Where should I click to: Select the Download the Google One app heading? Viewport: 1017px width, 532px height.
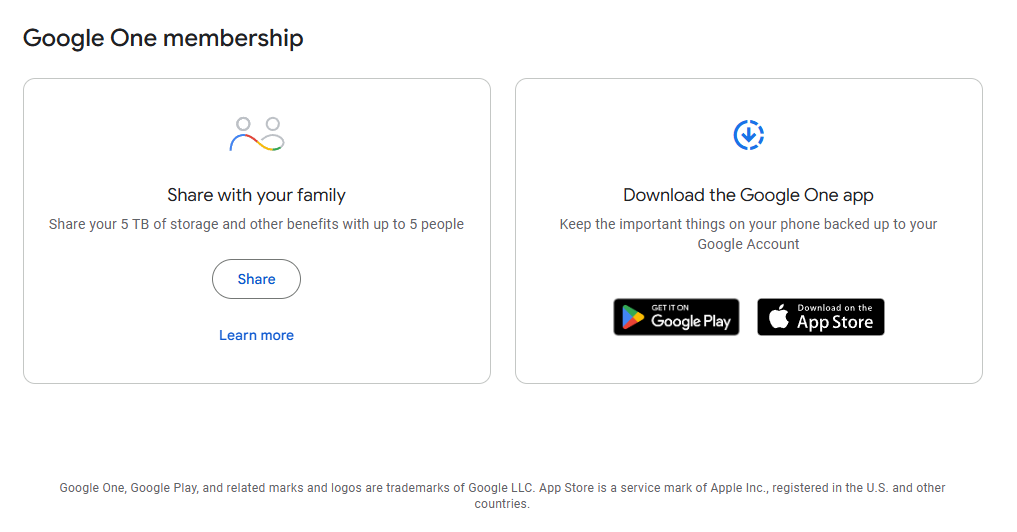coord(748,195)
